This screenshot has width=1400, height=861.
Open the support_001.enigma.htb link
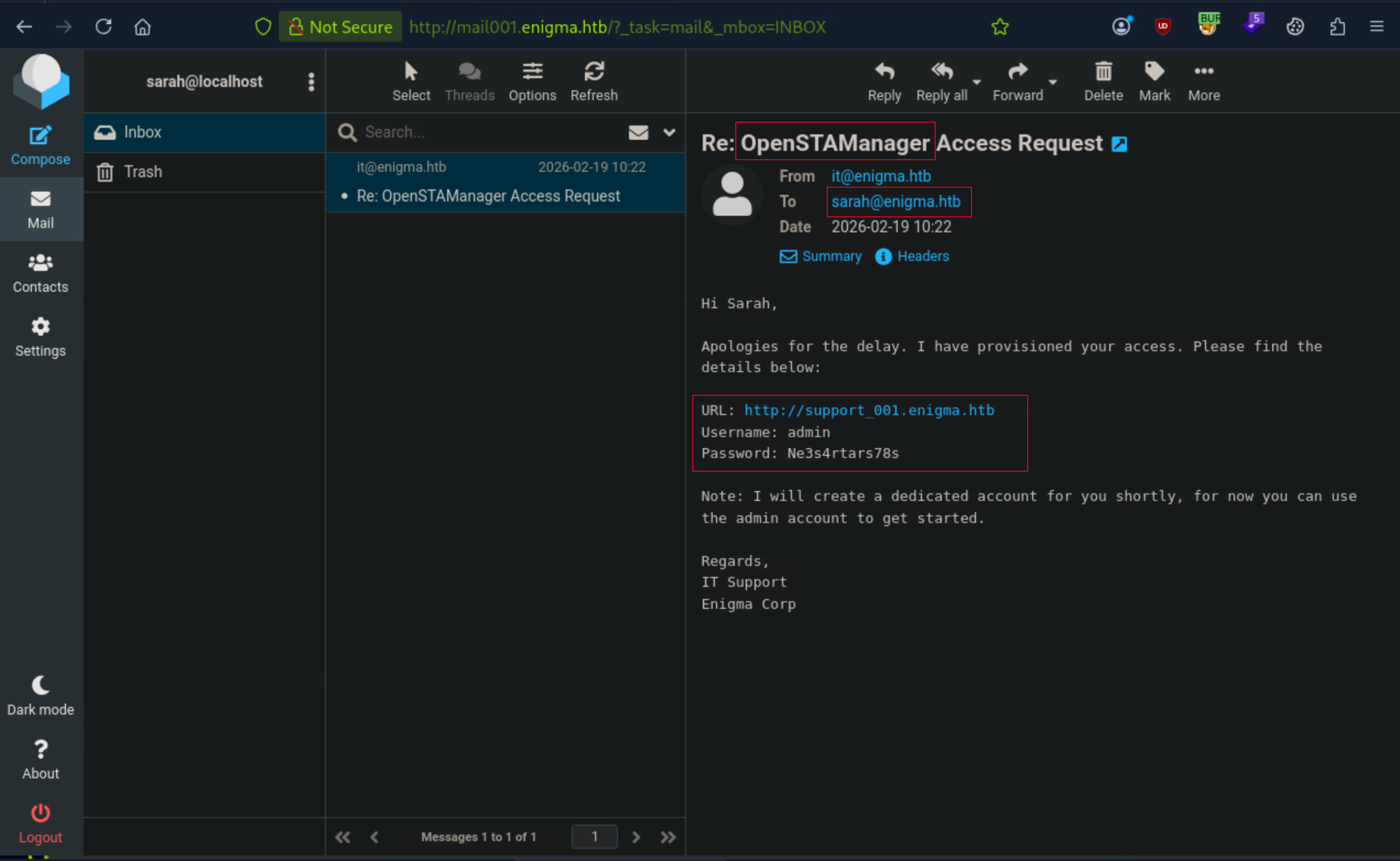pyautogui.click(x=869, y=411)
